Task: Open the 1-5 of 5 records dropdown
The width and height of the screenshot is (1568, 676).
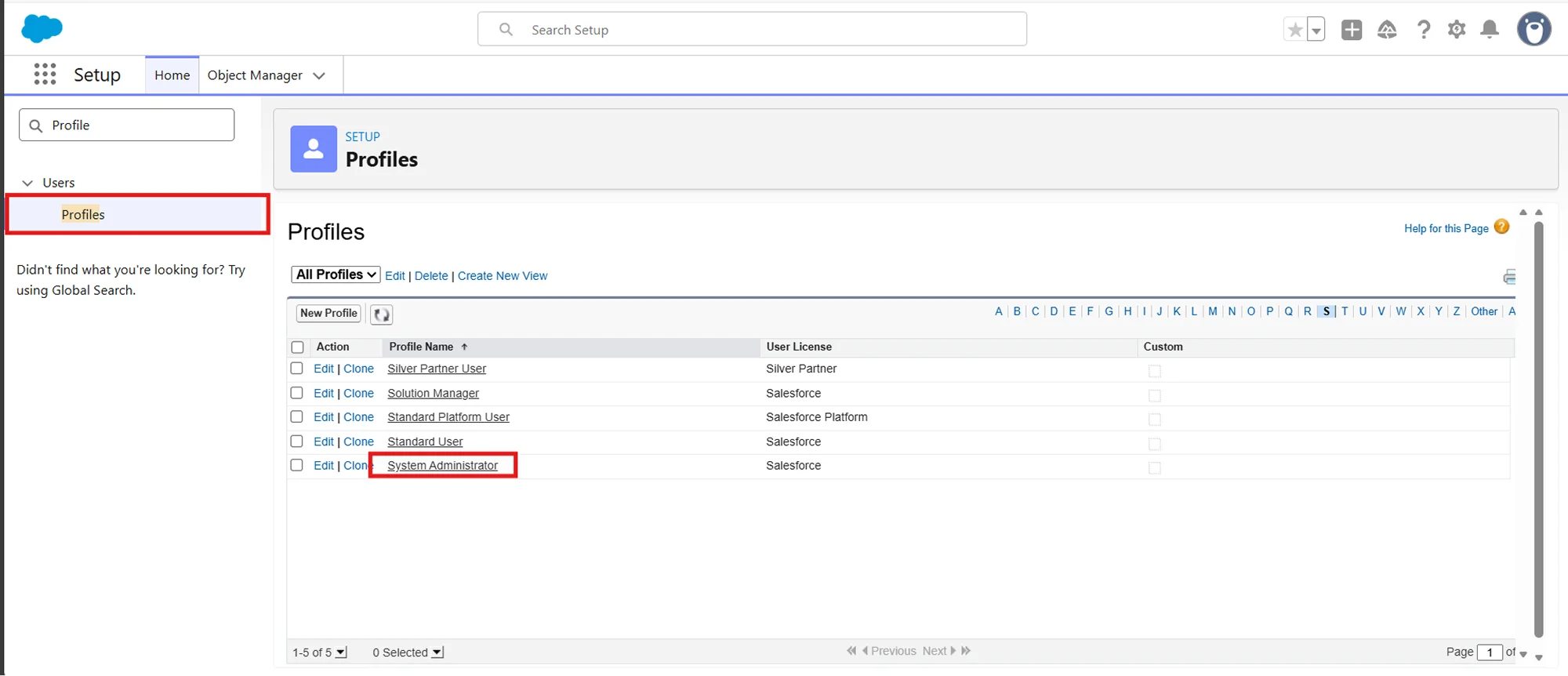Action: 341,652
